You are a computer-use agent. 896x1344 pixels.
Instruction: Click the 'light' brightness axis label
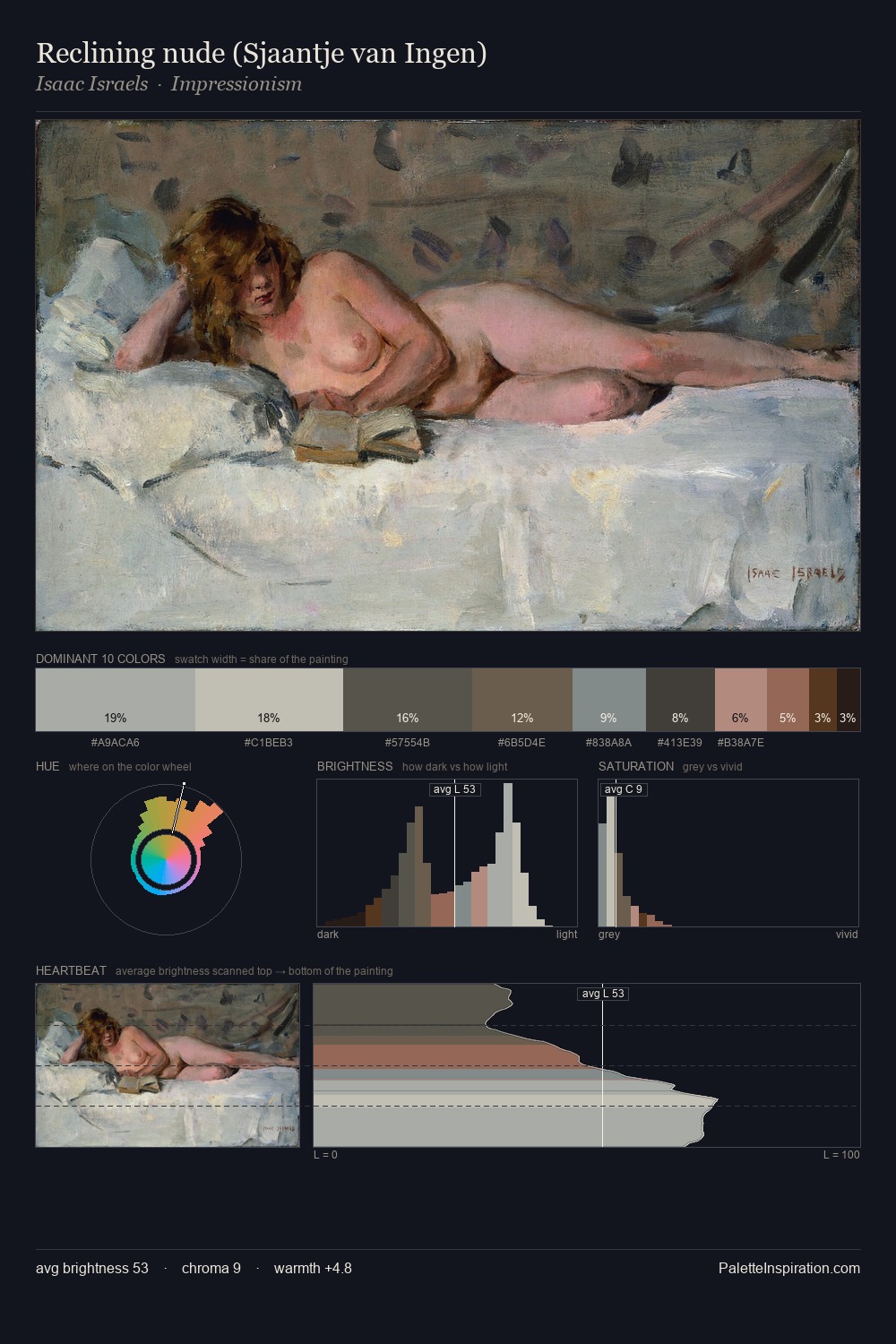[566, 935]
